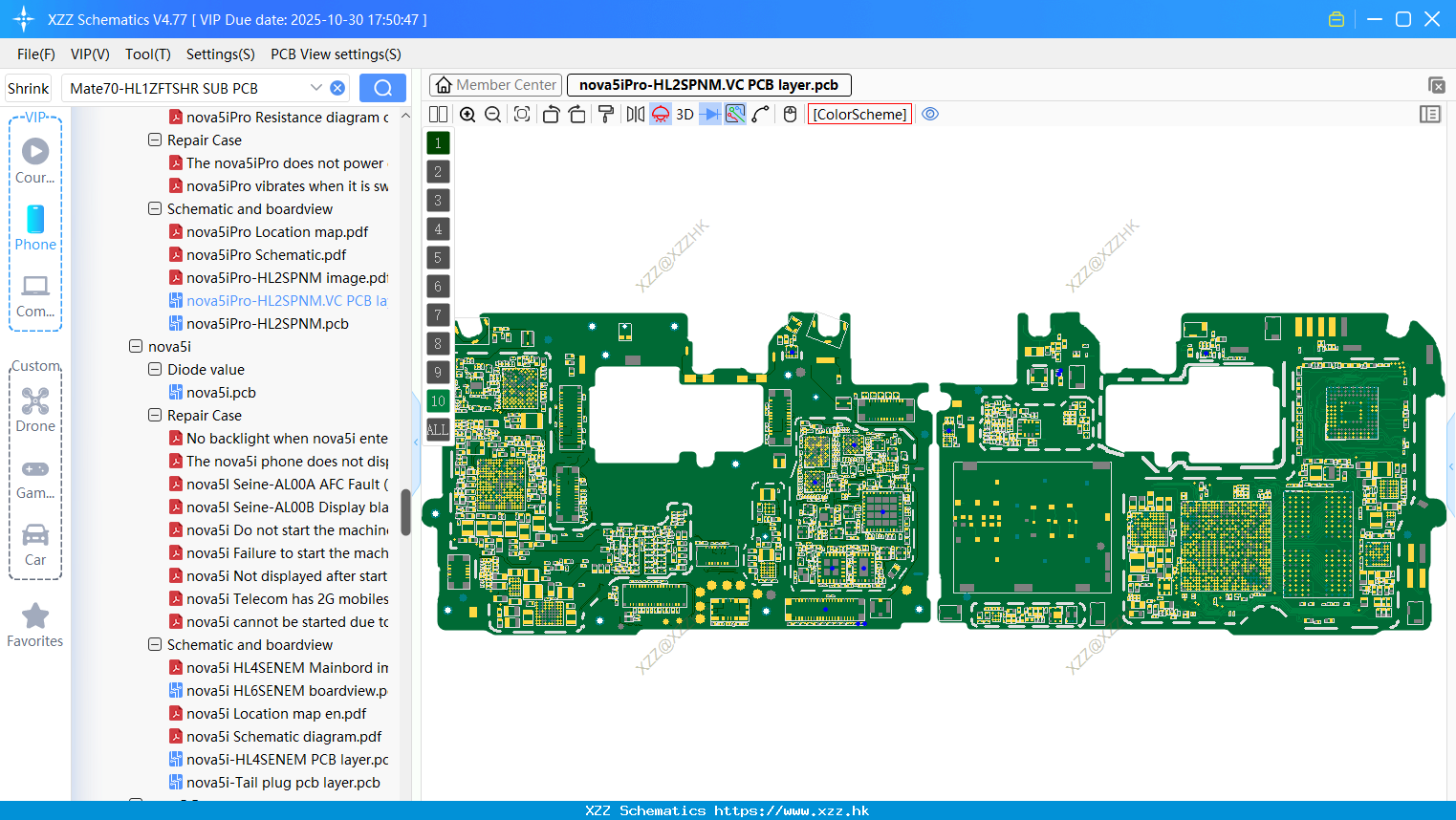
Task: Open the Tool(T) menu
Action: pyautogui.click(x=148, y=54)
